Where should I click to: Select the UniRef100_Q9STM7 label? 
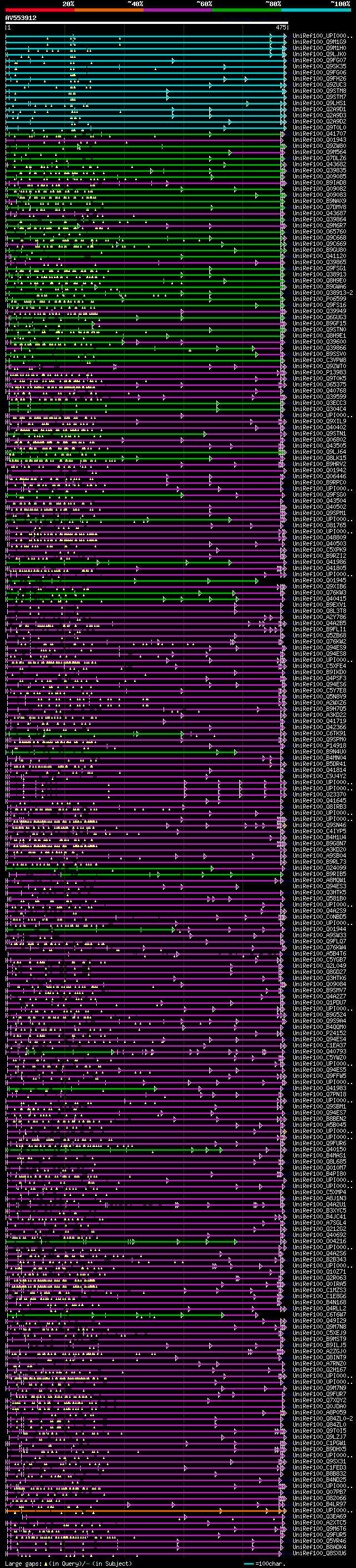(x=319, y=97)
